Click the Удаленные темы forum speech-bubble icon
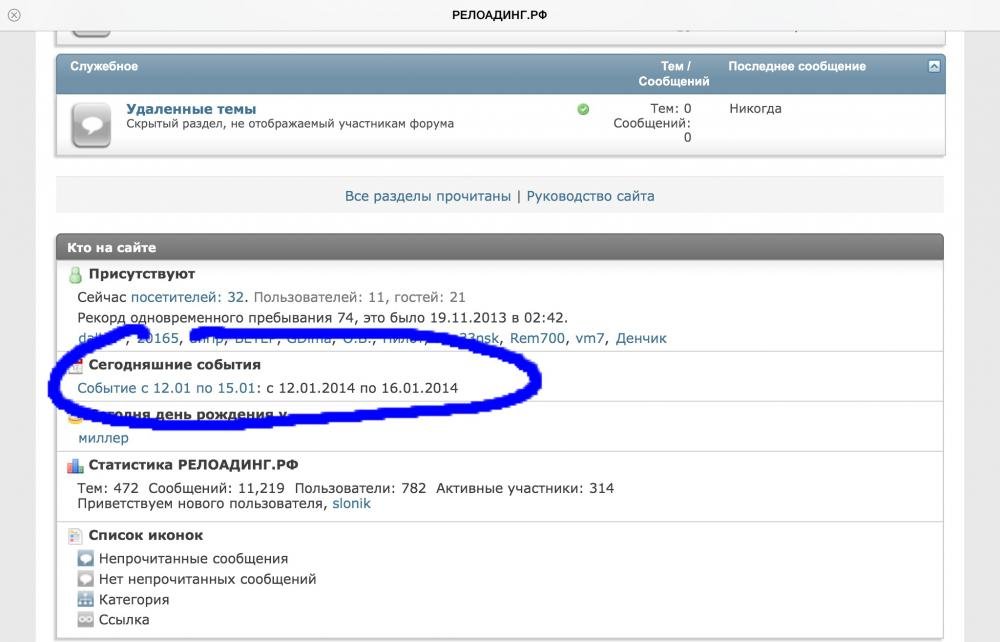The image size is (1000, 642). pos(91,125)
